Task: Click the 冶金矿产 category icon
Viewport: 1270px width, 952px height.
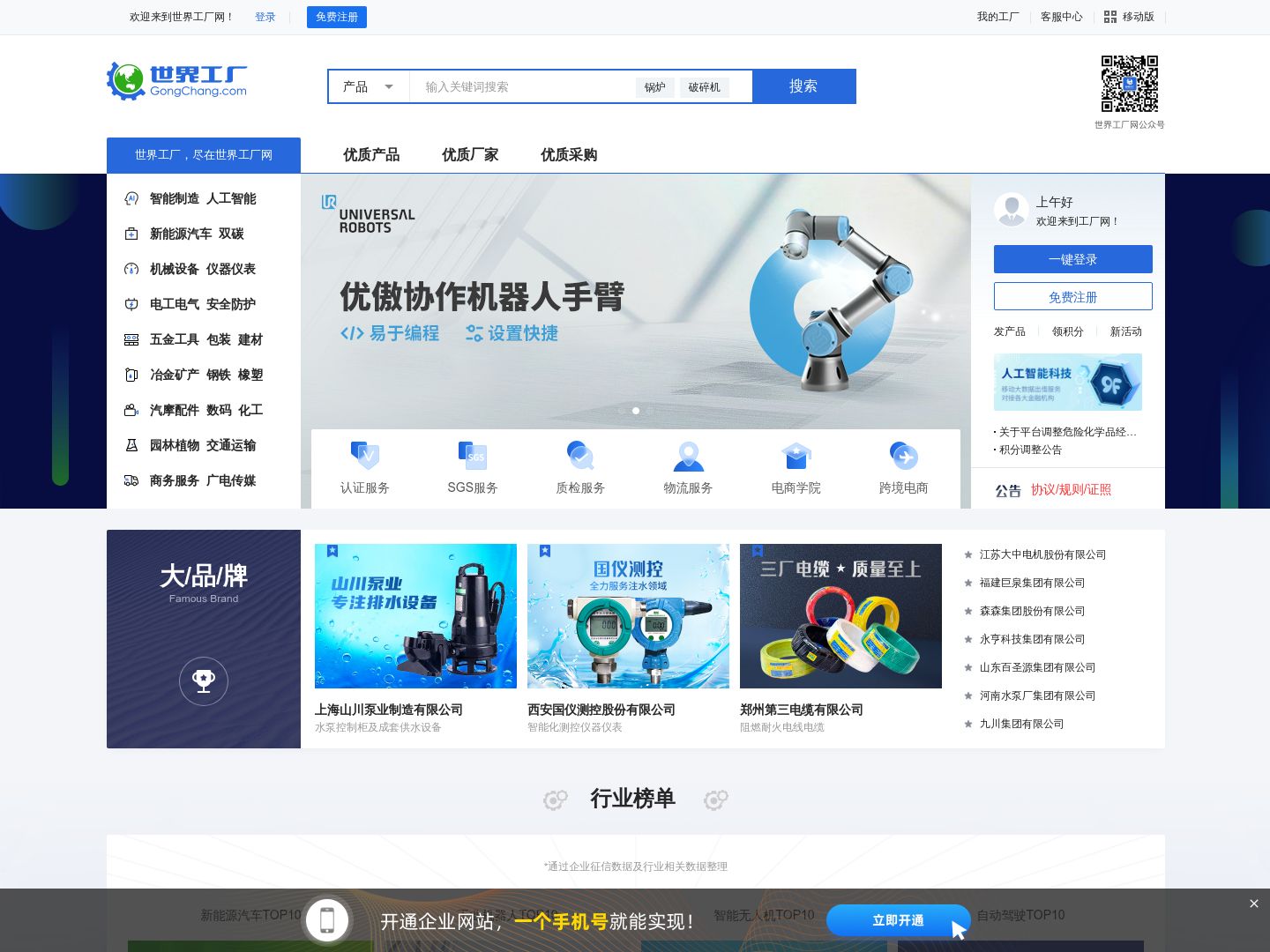Action: [x=131, y=375]
